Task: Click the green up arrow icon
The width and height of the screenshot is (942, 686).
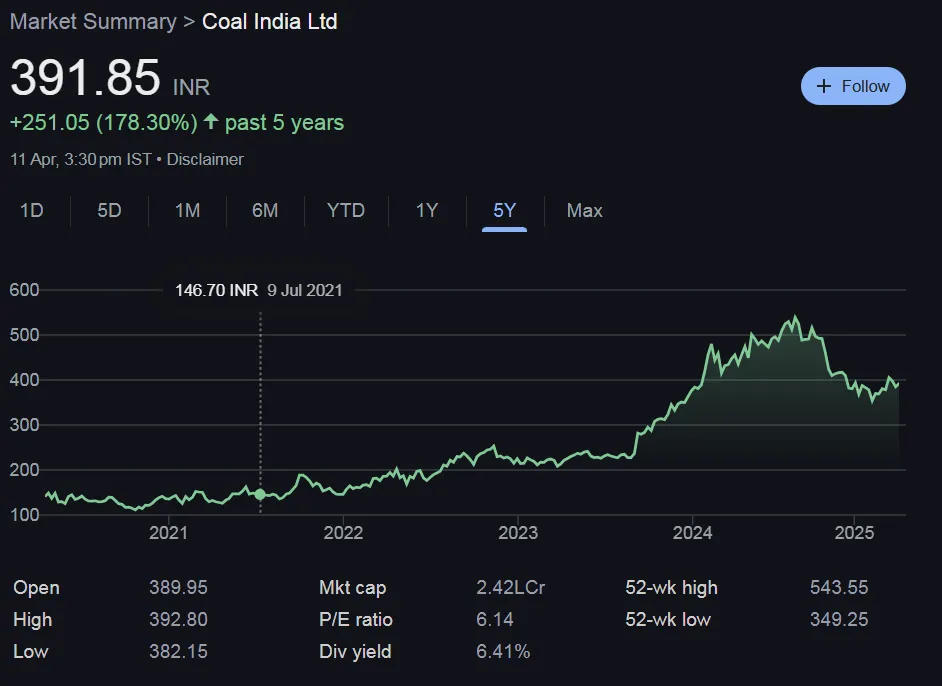Action: pos(210,121)
